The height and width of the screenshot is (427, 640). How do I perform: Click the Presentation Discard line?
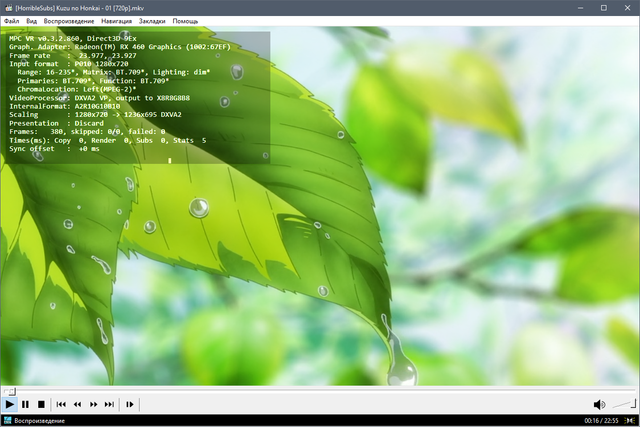(56, 123)
